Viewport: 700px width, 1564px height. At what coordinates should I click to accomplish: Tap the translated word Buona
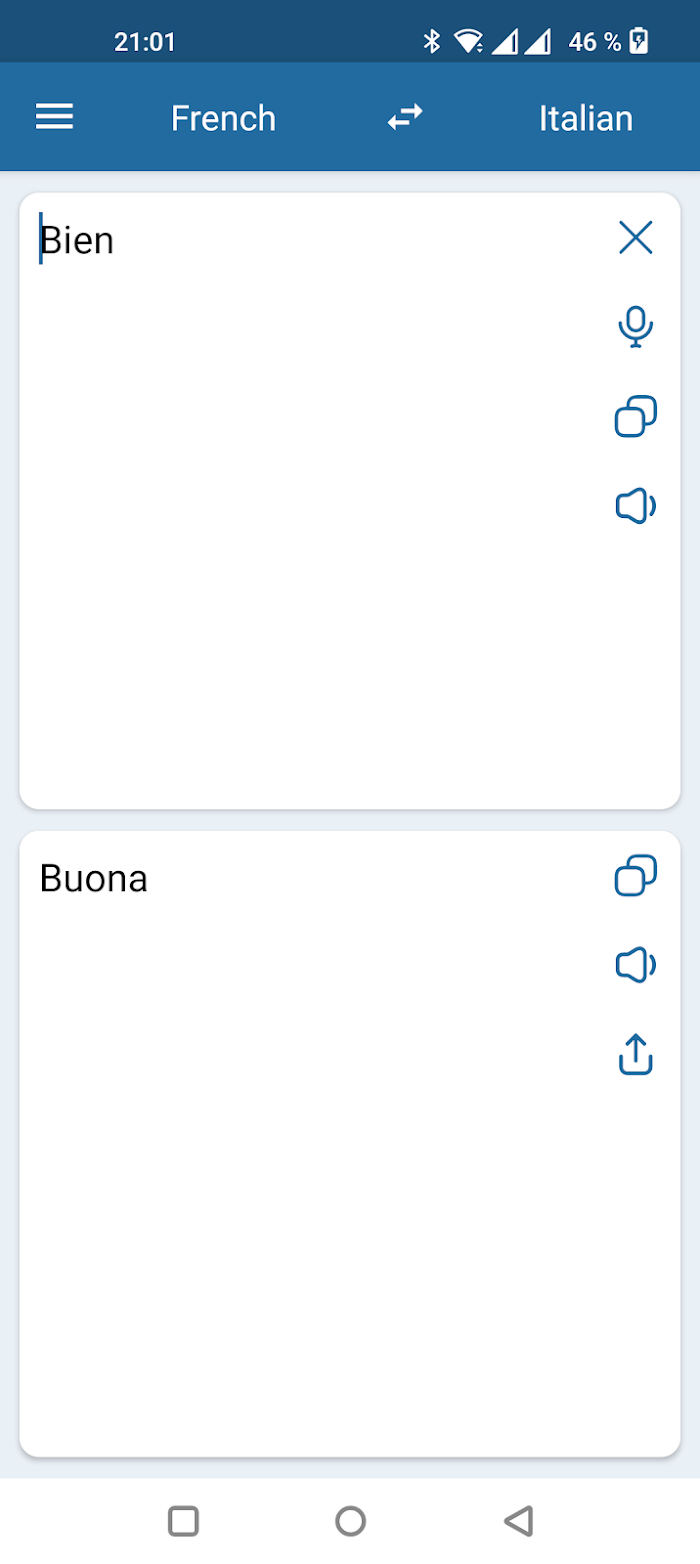93,879
